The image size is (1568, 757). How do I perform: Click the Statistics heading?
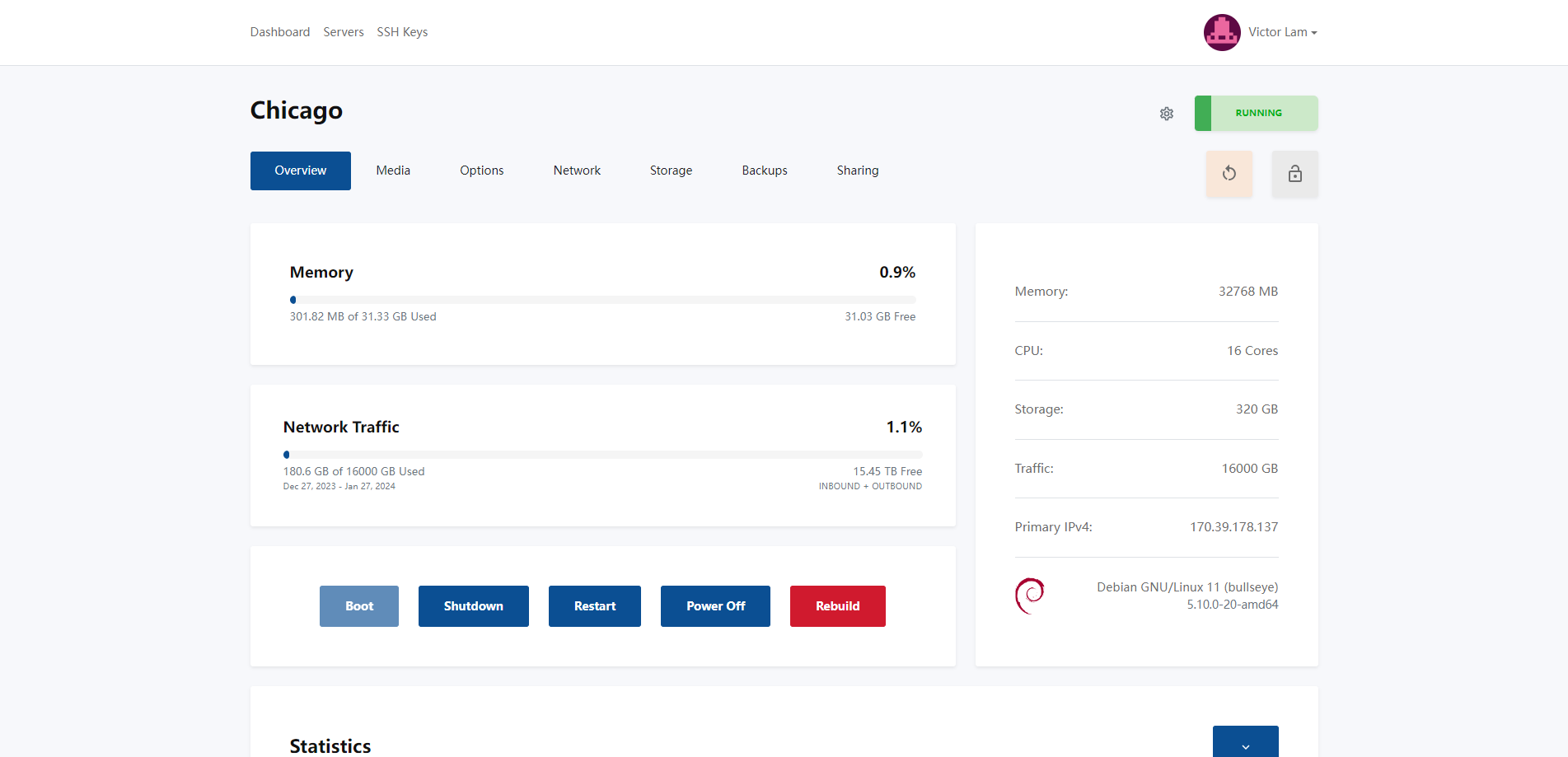tap(330, 746)
